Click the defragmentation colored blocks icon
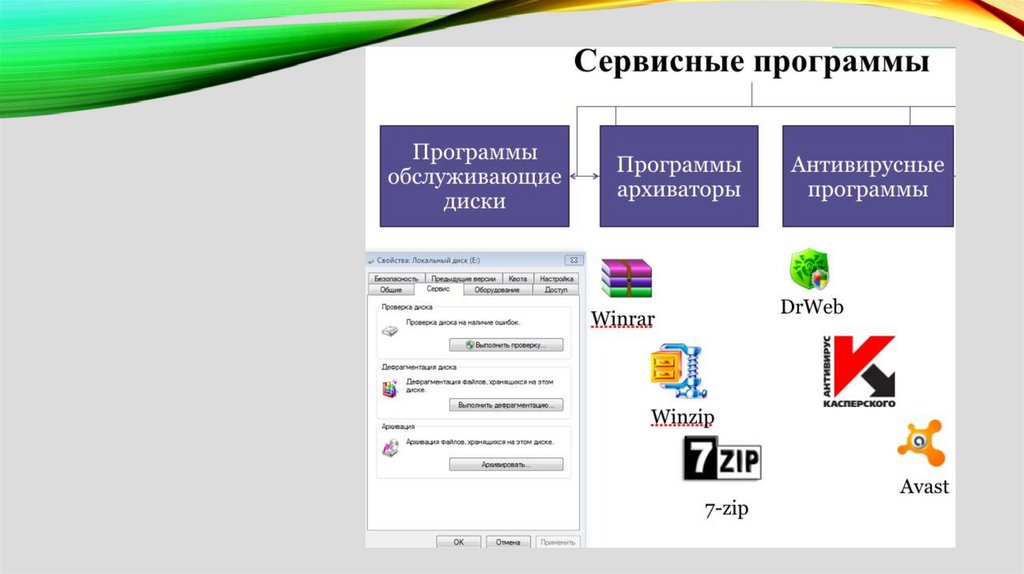The height and width of the screenshot is (574, 1024). (x=390, y=389)
